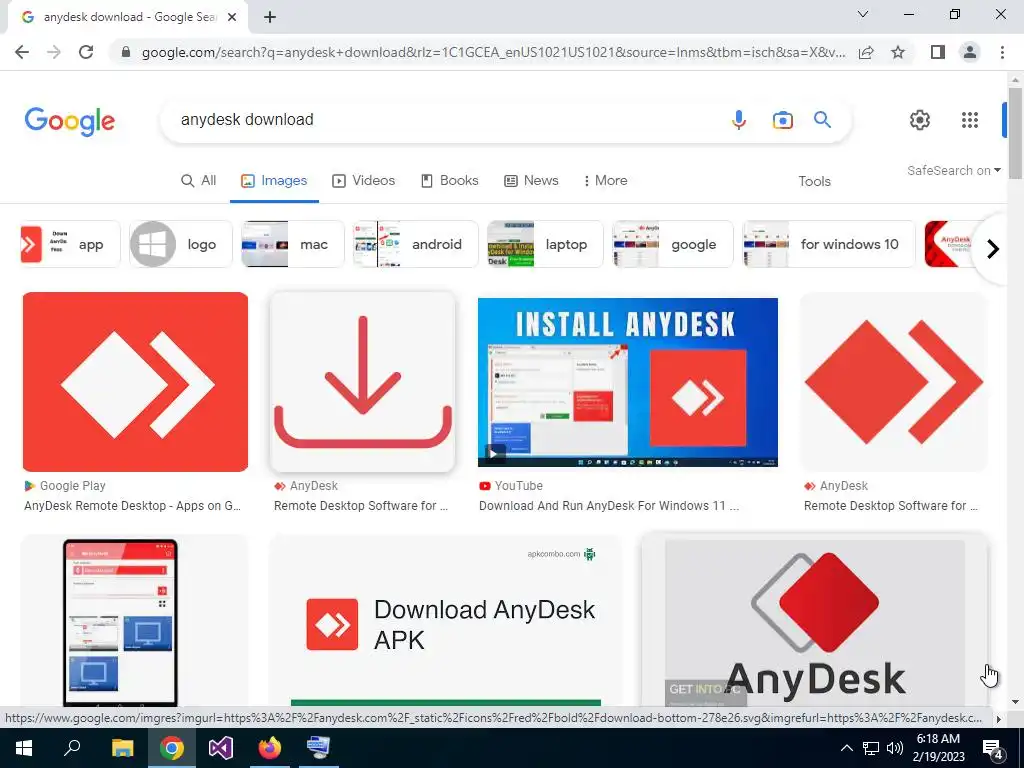This screenshot has height=768, width=1024.
Task: Close the anydesk download tab
Action: (232, 17)
